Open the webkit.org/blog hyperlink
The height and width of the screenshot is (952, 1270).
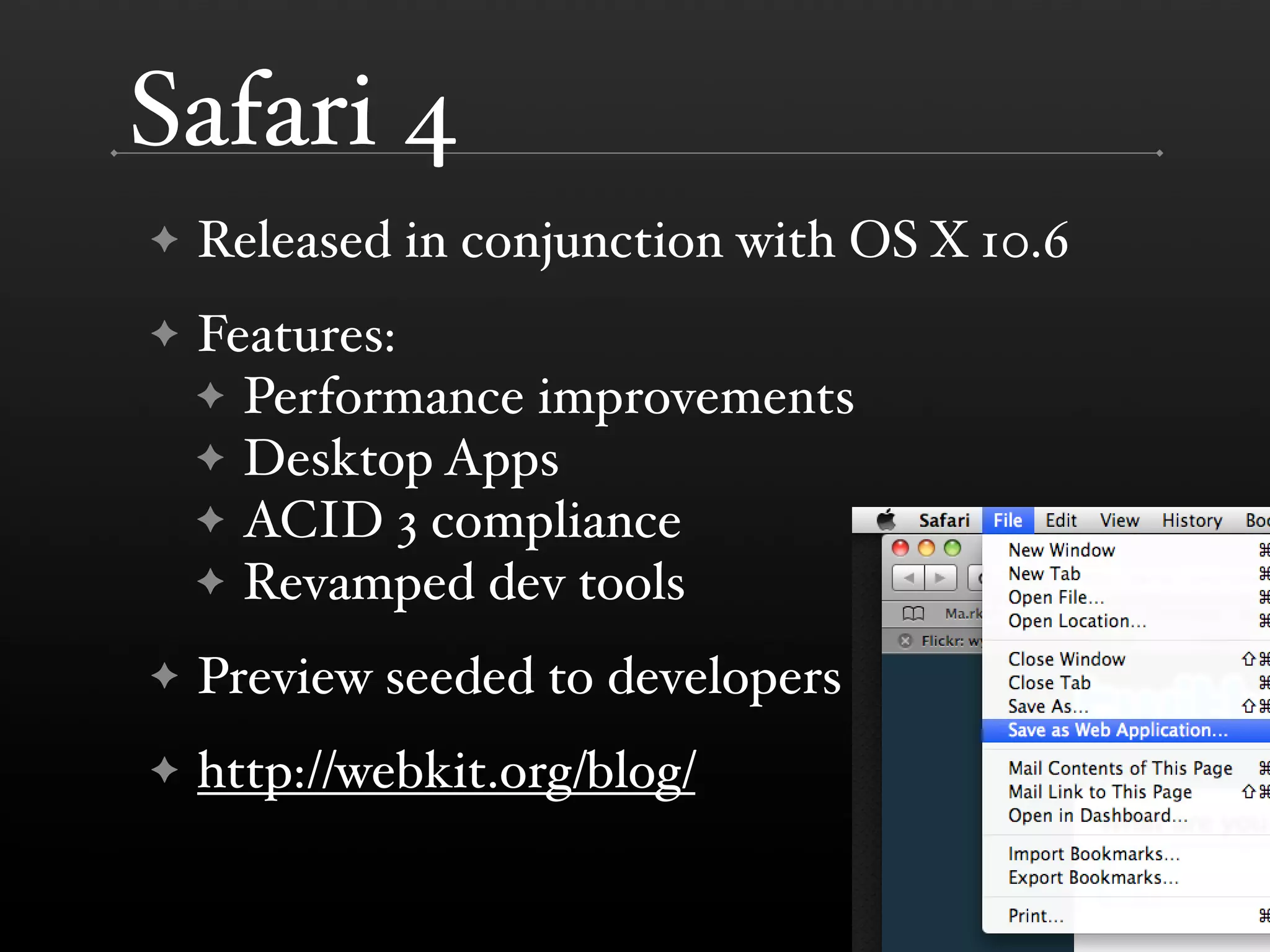(446, 771)
